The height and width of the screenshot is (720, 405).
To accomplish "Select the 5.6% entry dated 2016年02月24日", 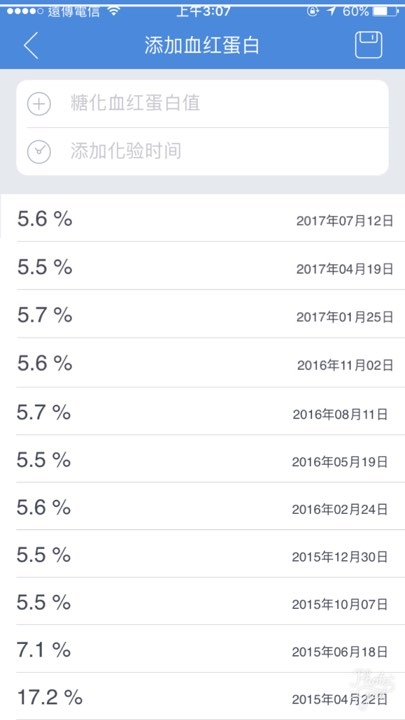I will (202, 506).
